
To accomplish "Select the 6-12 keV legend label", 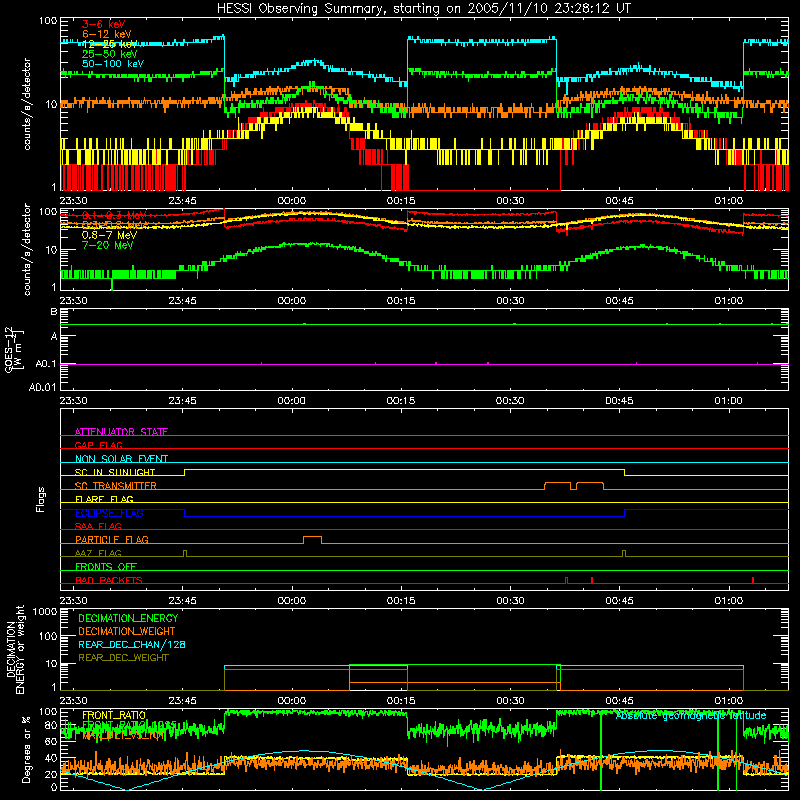I will tap(107, 34).
